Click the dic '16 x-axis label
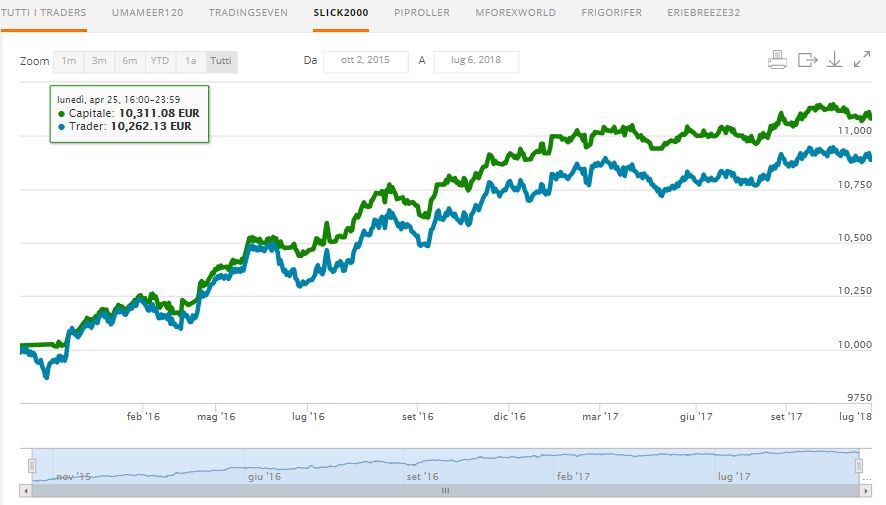Image resolution: width=886 pixels, height=505 pixels. point(509,416)
